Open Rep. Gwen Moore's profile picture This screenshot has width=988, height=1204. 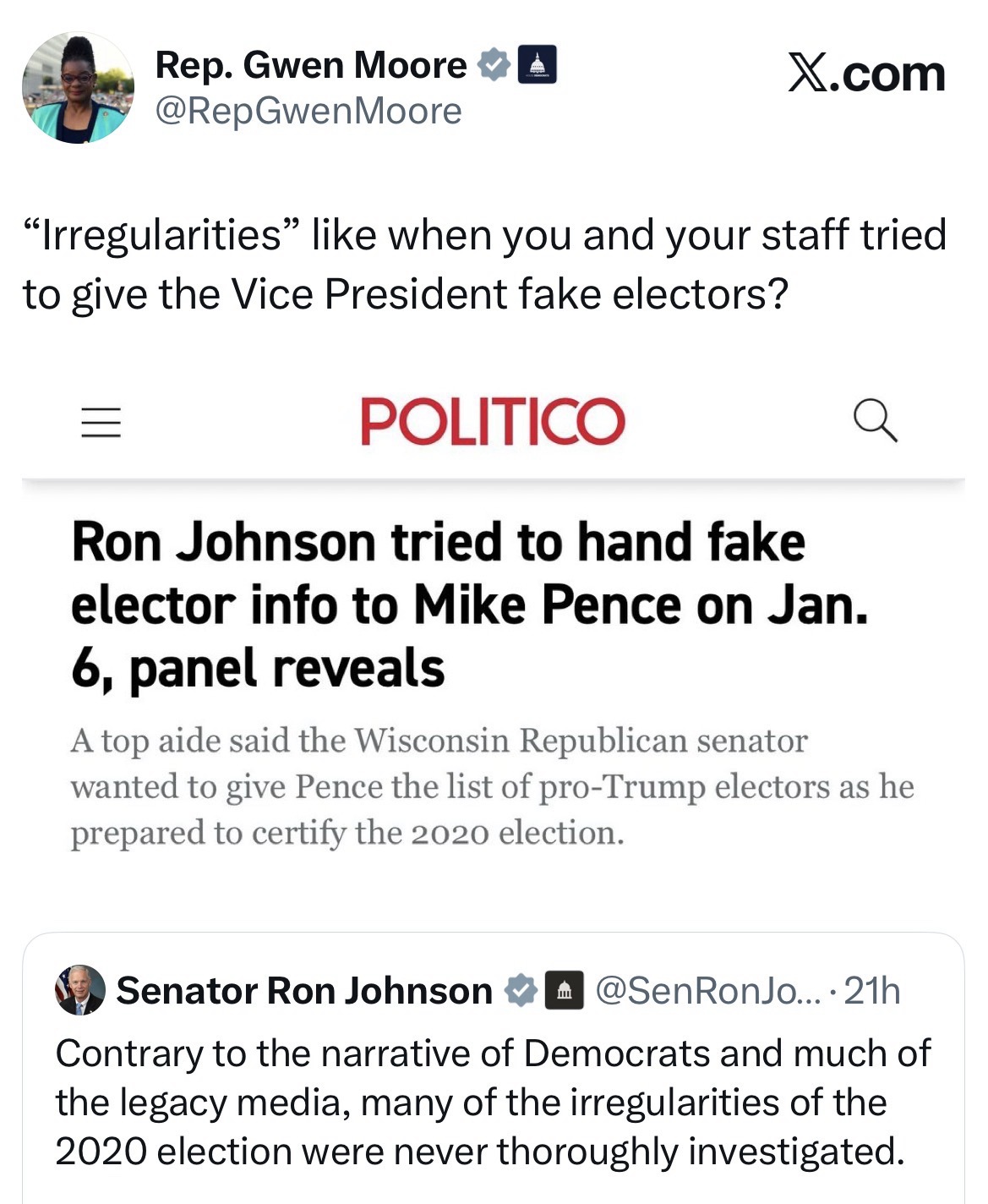click(78, 88)
